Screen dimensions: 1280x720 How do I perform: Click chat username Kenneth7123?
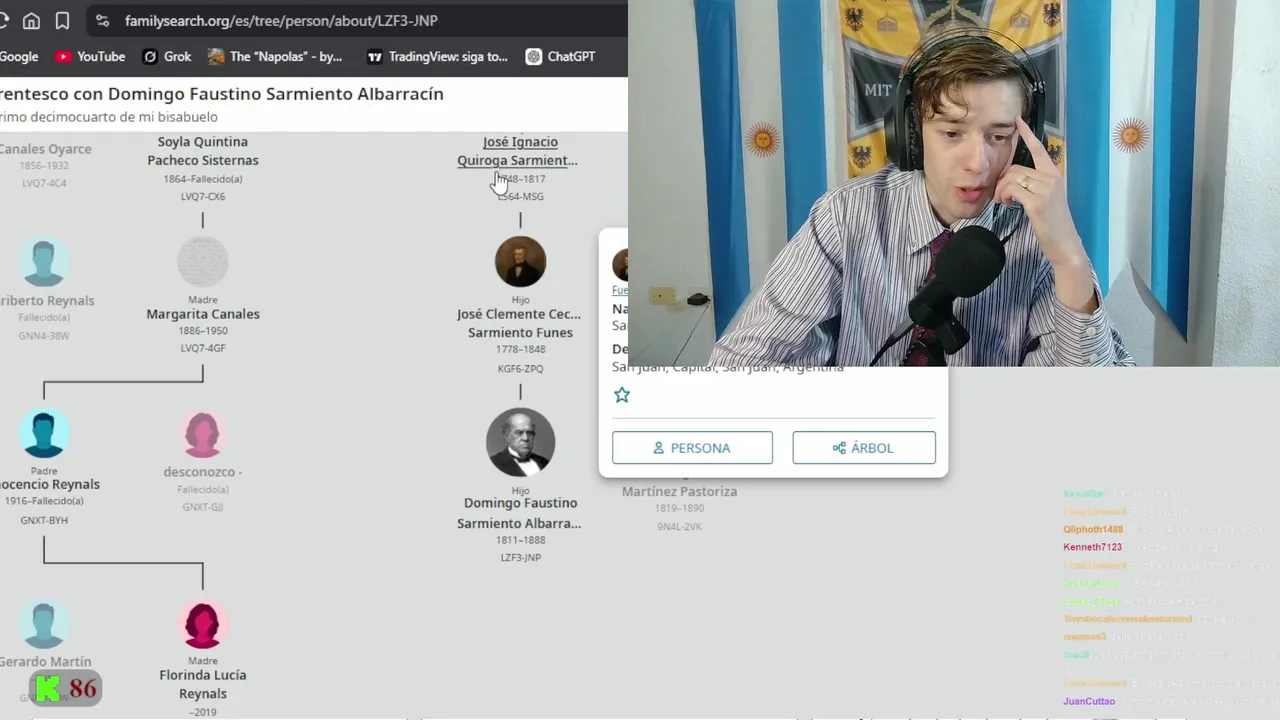click(x=1092, y=547)
